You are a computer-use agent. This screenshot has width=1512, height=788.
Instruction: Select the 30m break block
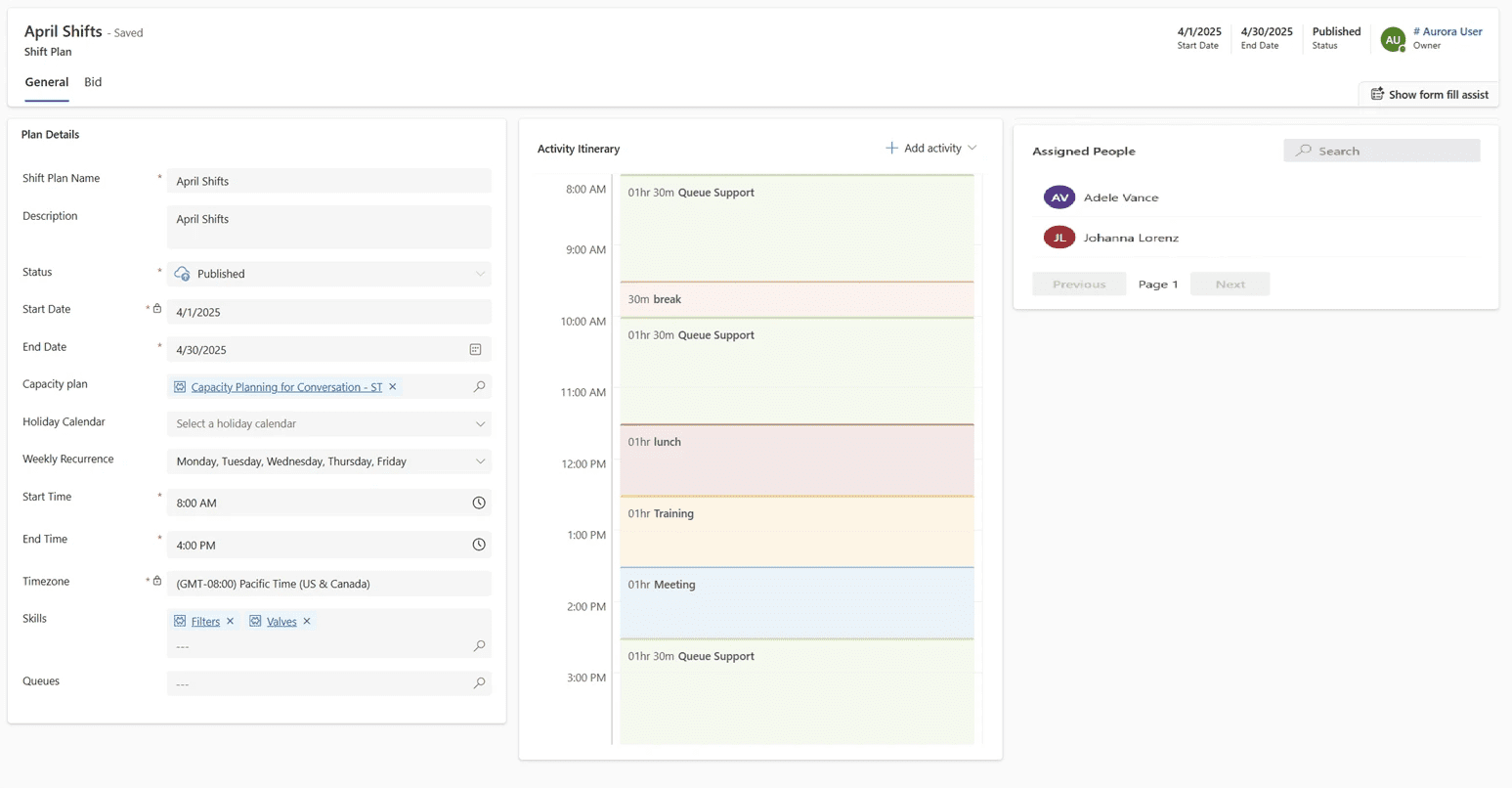pos(797,299)
